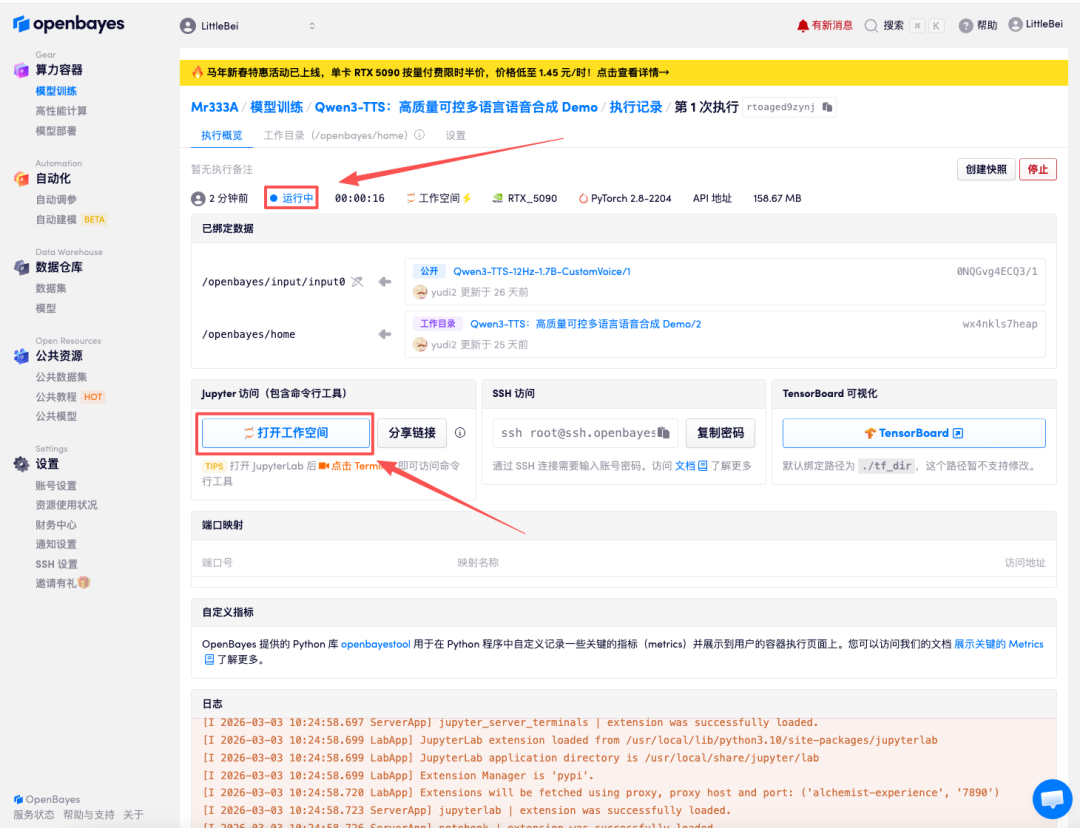Screen dimensions: 1080x828
Task: Click the red 停止 button
Action: 1037,169
